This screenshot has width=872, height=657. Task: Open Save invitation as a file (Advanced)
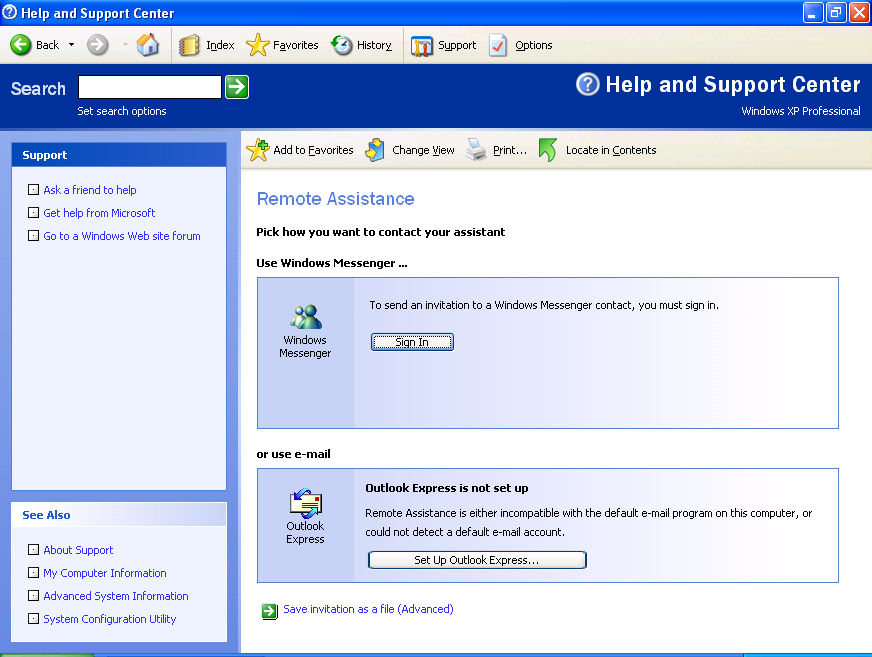tap(368, 609)
